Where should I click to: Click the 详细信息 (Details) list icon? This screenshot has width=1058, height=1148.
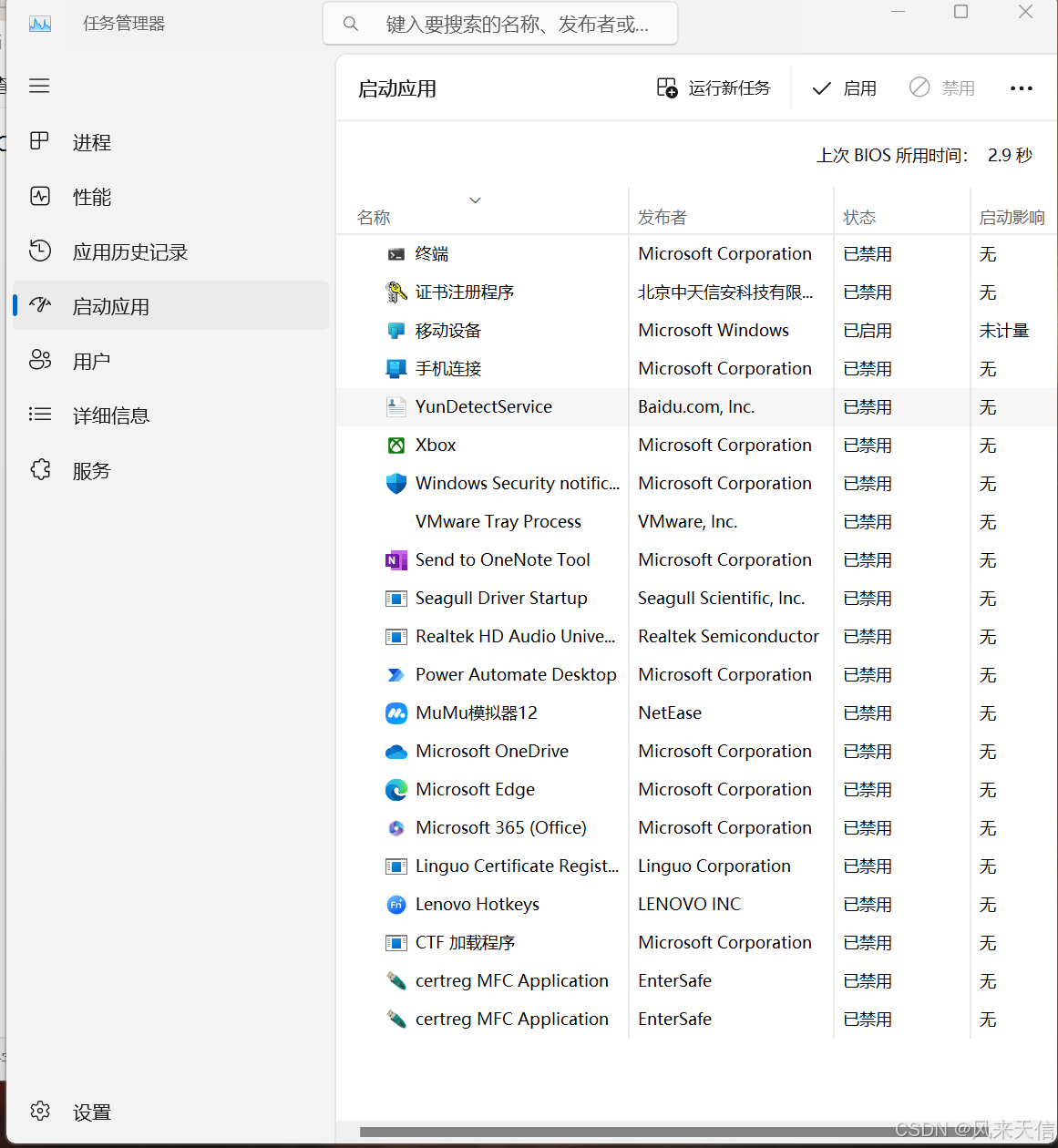39,415
